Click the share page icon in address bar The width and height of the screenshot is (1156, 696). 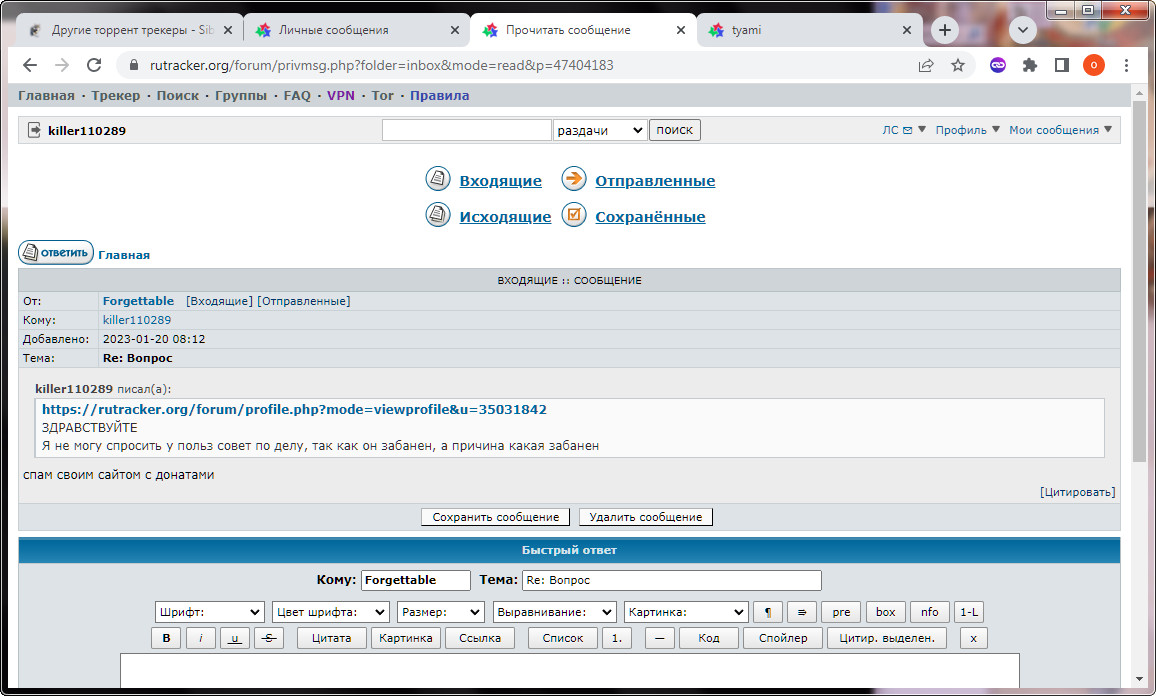click(926, 65)
